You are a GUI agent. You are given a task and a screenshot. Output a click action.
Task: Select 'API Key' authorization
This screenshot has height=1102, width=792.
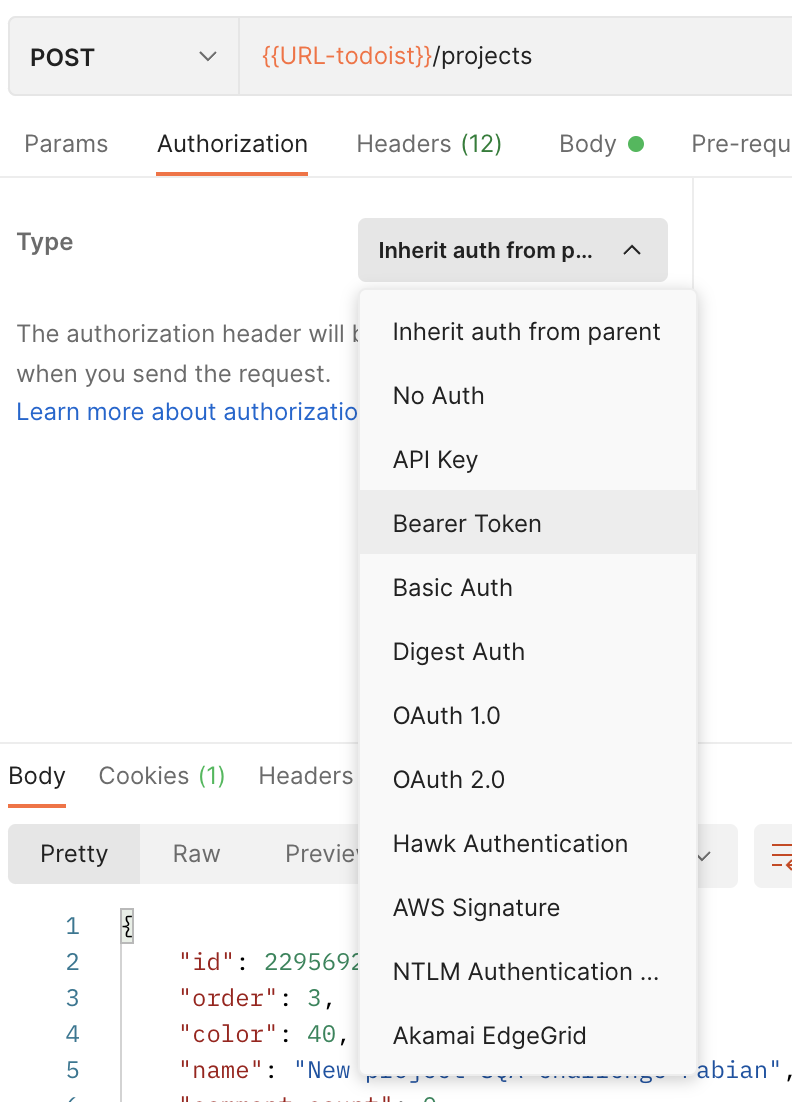point(435,459)
